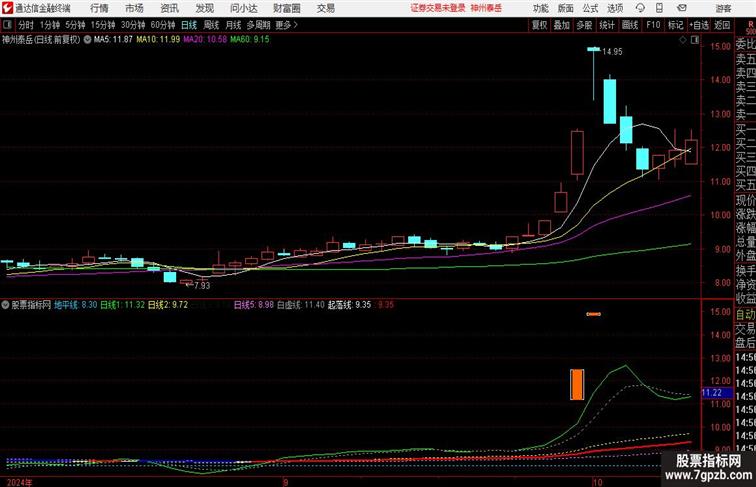Toggle the sidebar panel icon beside 分时
The width and height of the screenshot is (756, 487).
(x=7, y=25)
